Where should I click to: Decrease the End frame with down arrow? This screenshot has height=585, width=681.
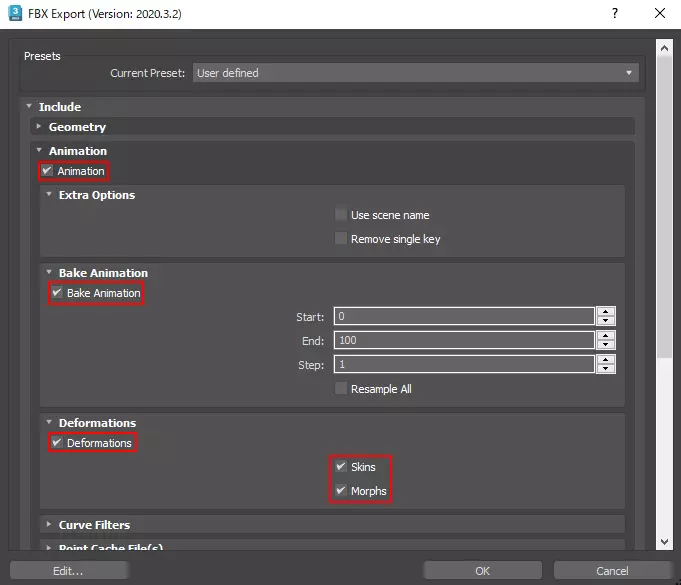tap(605, 345)
